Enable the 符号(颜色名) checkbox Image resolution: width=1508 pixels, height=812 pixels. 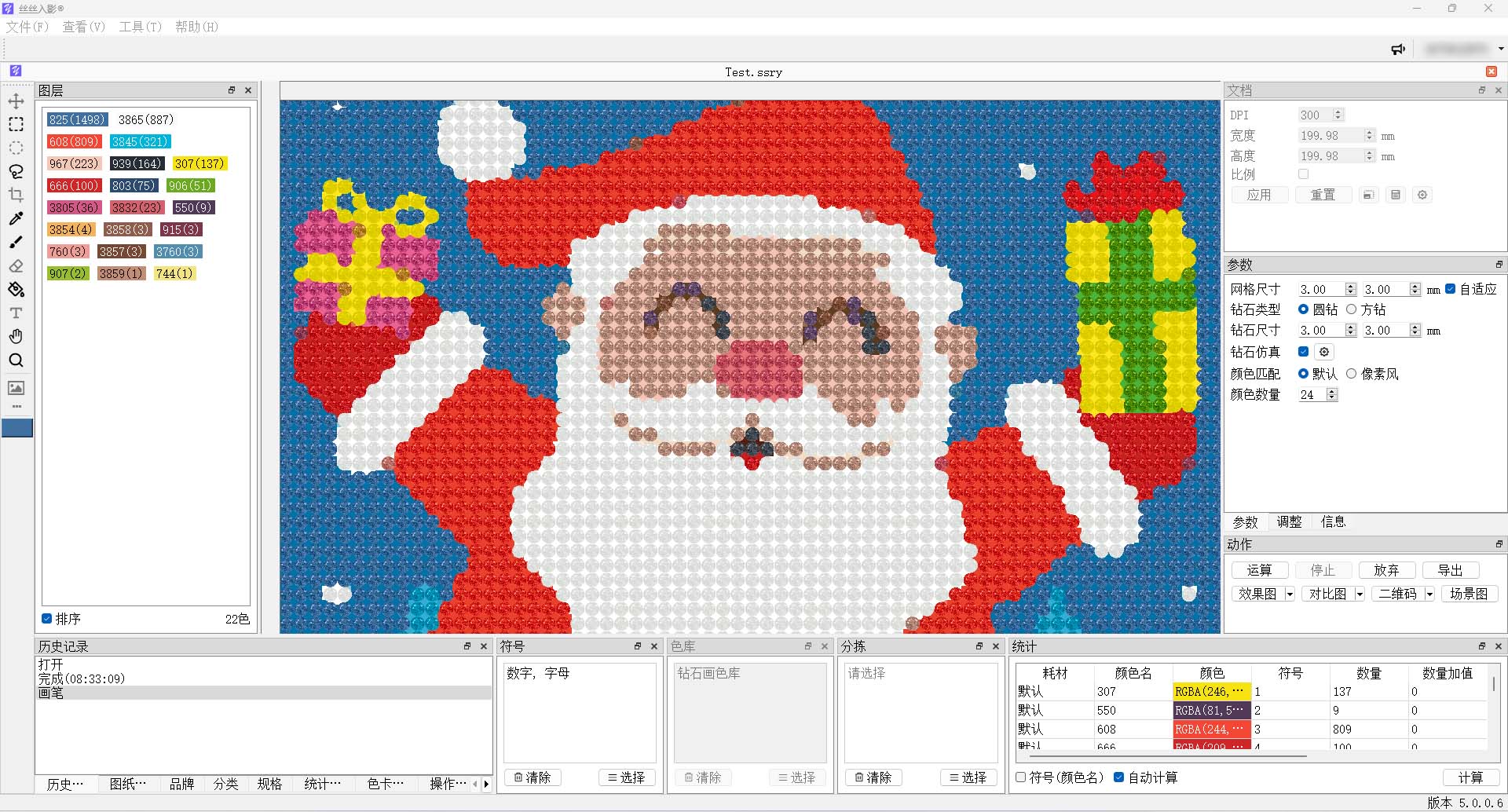1021,777
